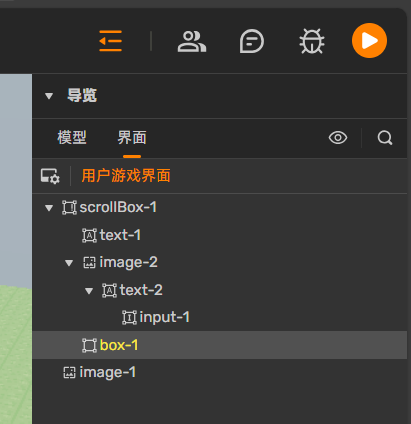This screenshot has height=424, width=411.
Task: Open the collaborators people icon
Action: [192, 41]
